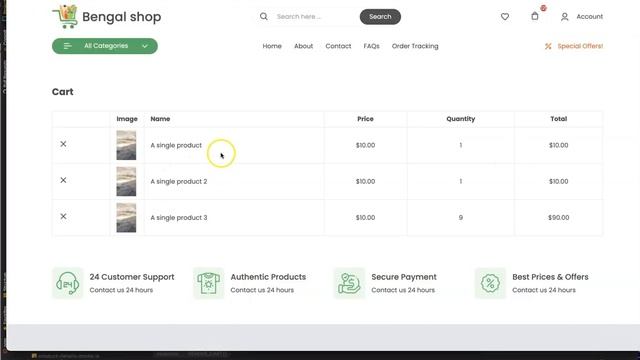The height and width of the screenshot is (360, 640).
Task: Open the About page
Action: pos(304,46)
